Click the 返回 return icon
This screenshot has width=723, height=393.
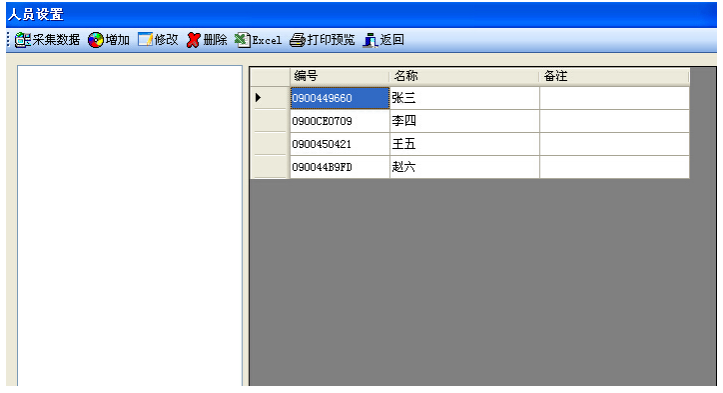tap(370, 40)
